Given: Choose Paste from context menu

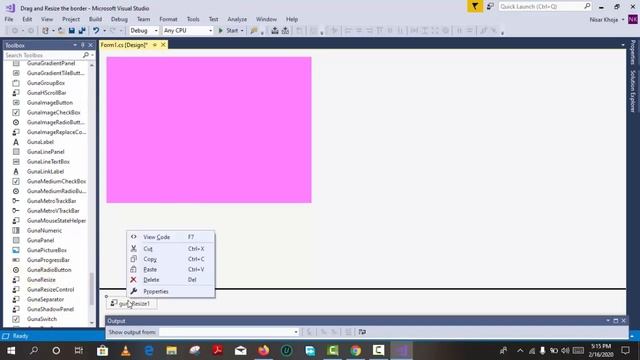Looking at the screenshot, I should 171,269.
